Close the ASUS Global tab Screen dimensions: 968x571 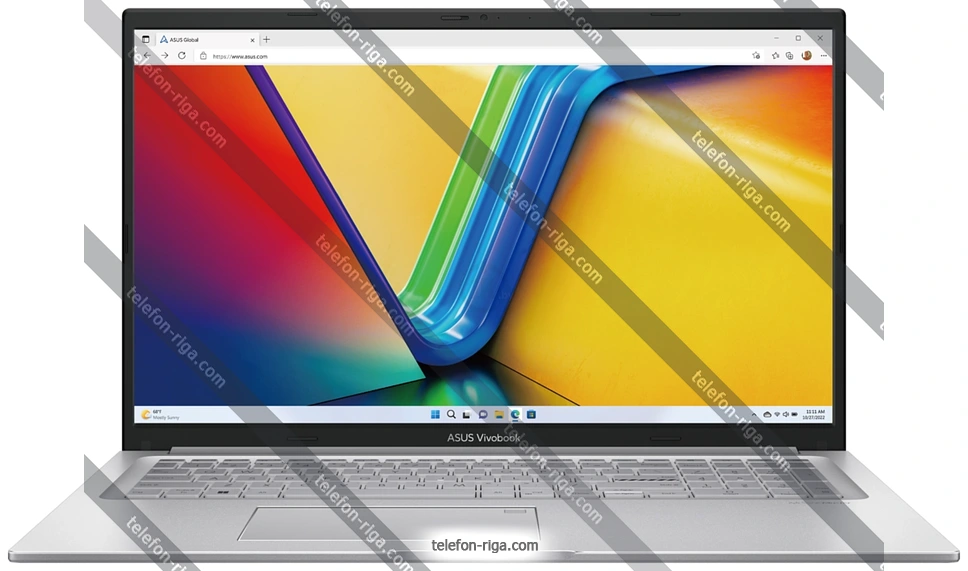252,39
